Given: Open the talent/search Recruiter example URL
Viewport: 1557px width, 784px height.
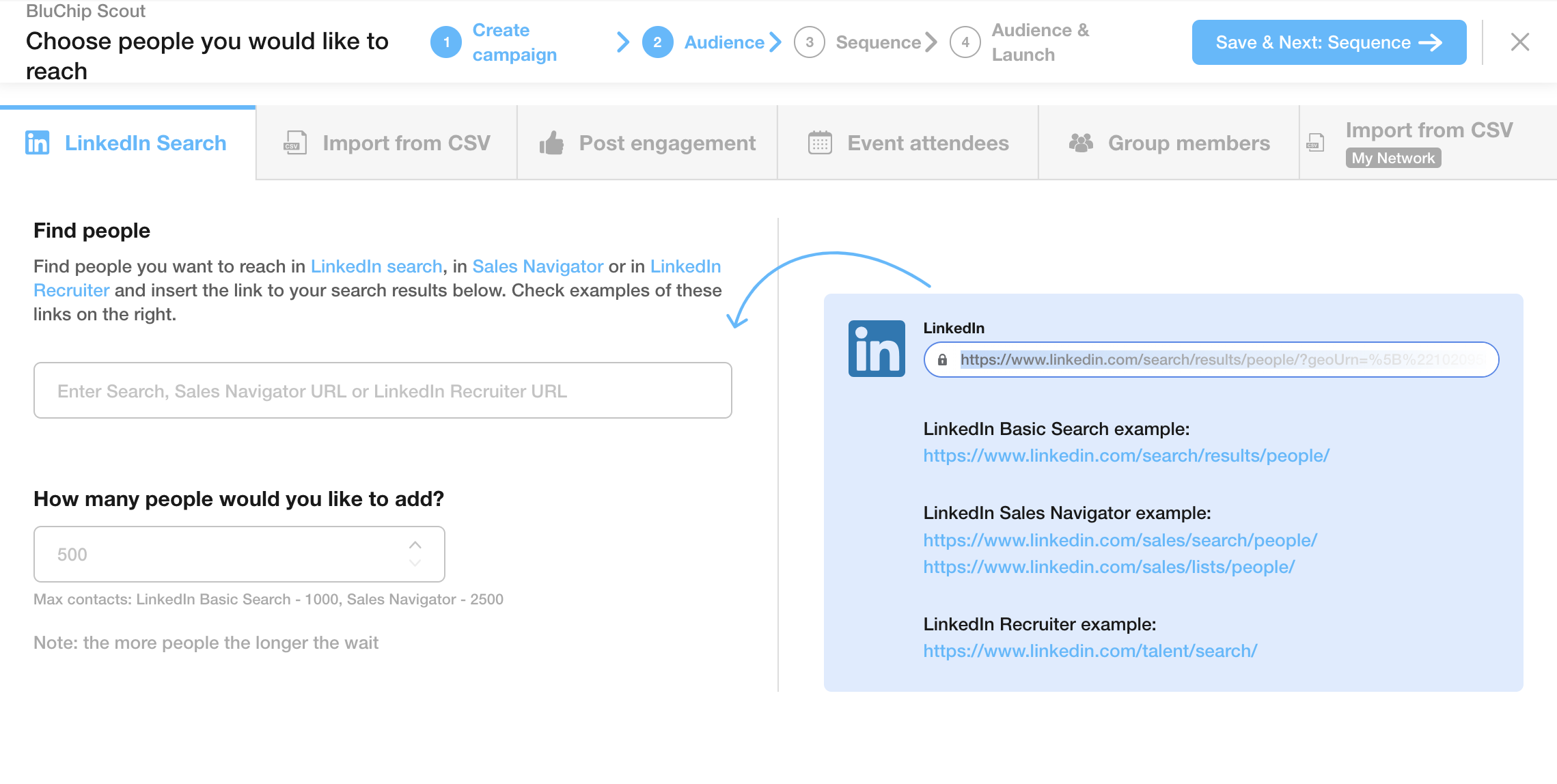Looking at the screenshot, I should click(x=1090, y=651).
